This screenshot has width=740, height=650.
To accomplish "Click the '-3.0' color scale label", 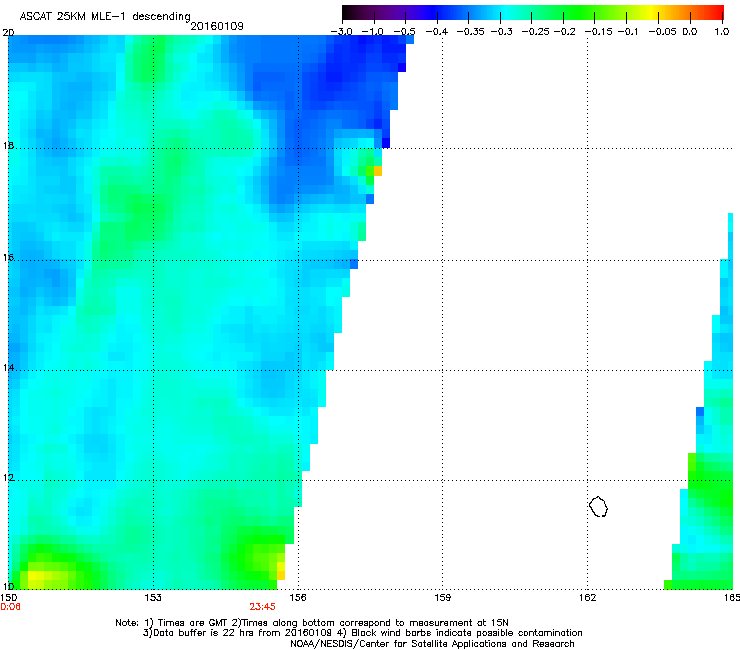I will click(342, 32).
